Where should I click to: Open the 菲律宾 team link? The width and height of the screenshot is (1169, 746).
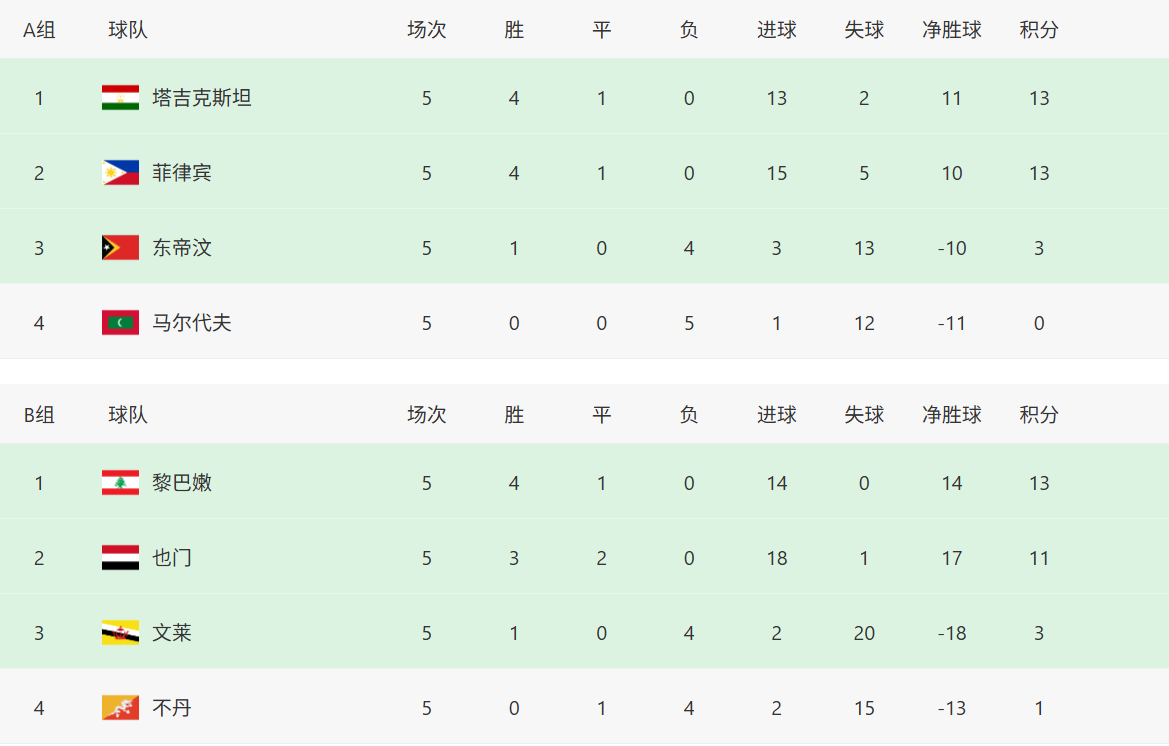pyautogui.click(x=182, y=173)
